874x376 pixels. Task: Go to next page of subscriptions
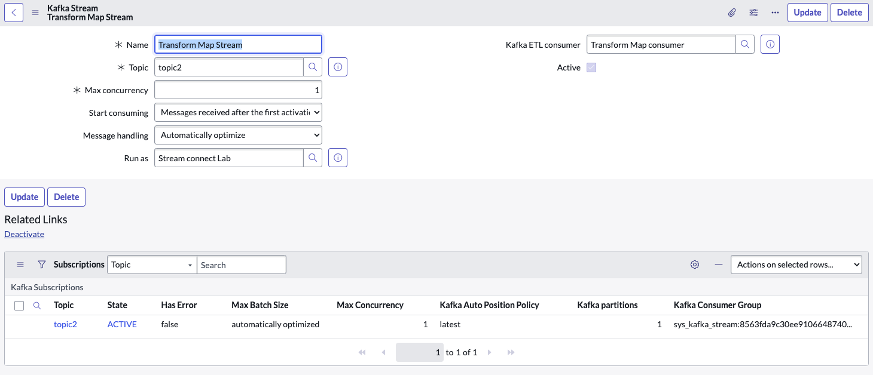(x=489, y=352)
